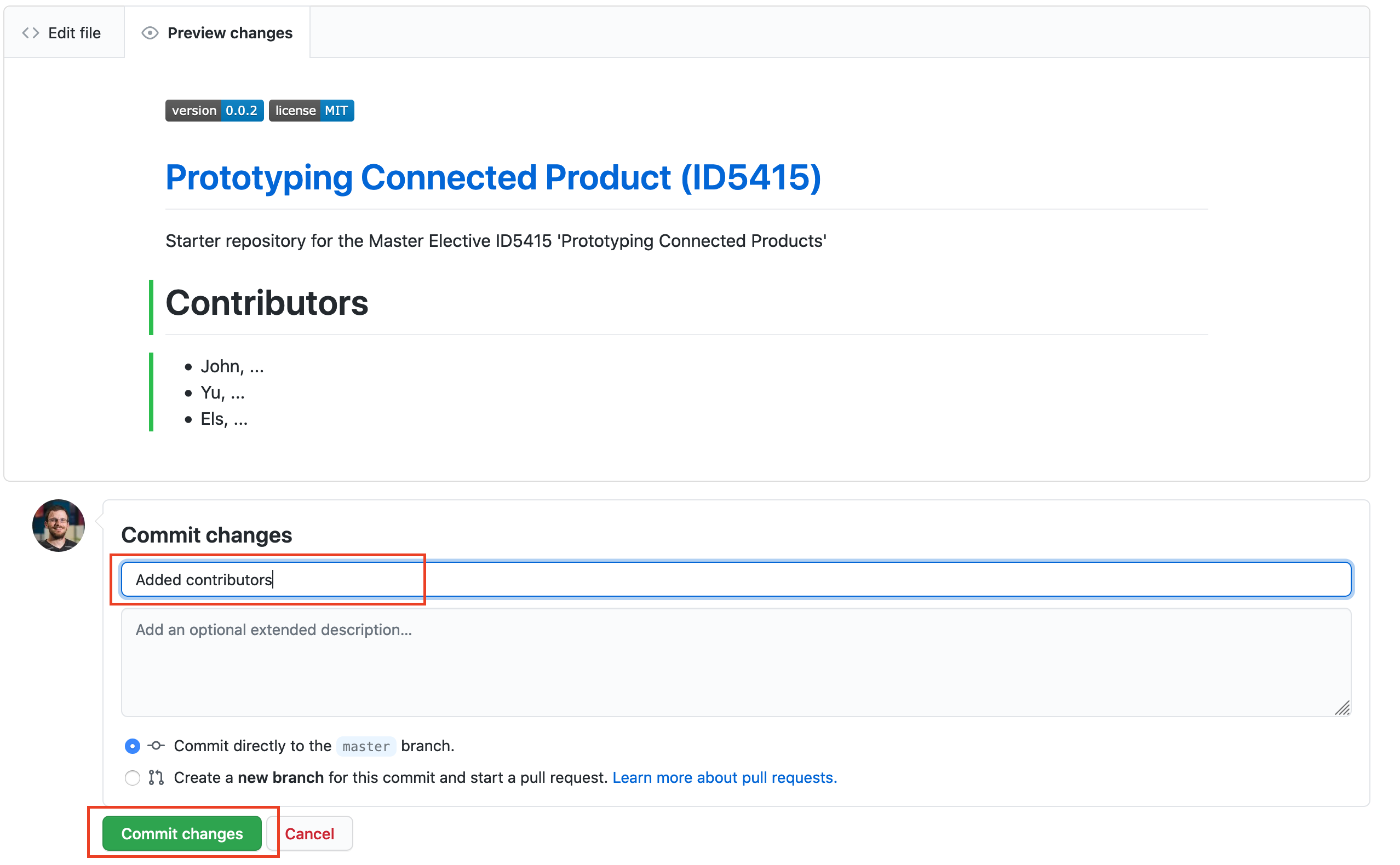Click the 'Commit changes' section heading
The height and width of the screenshot is (865, 1400).
pos(206,534)
